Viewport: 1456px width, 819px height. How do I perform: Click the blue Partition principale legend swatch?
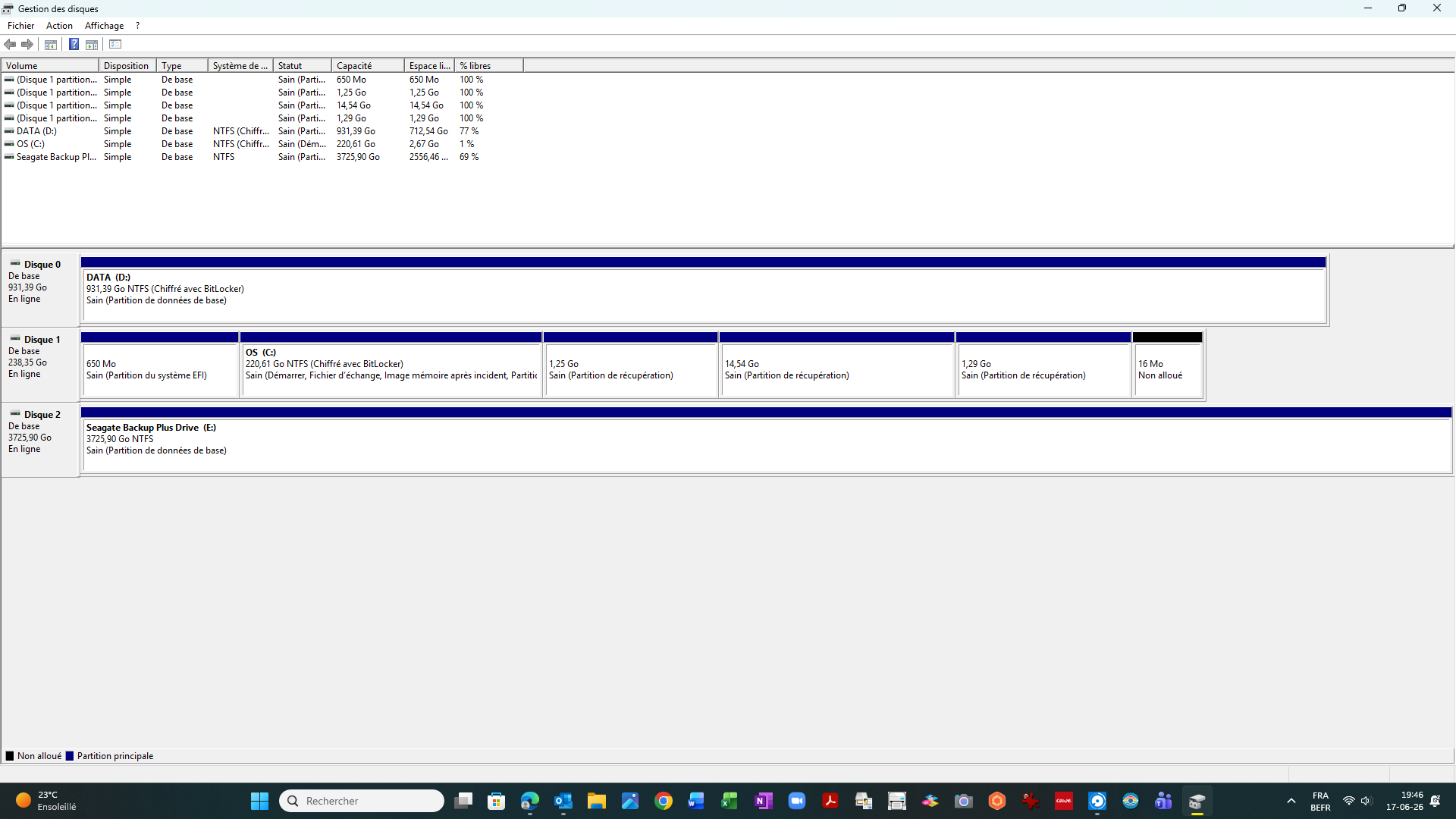(70, 756)
